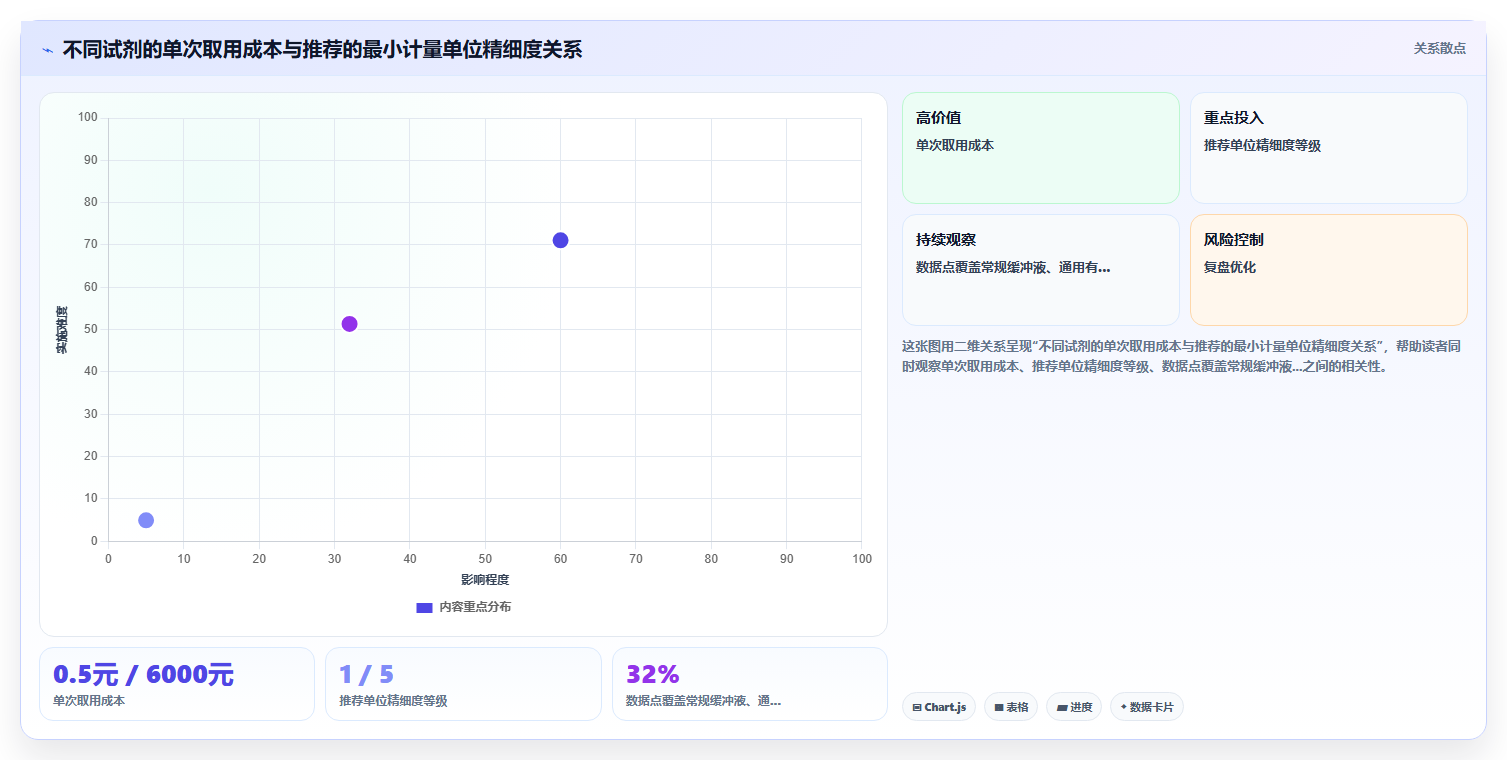
Task: Click the blue legend color box
Action: [424, 607]
